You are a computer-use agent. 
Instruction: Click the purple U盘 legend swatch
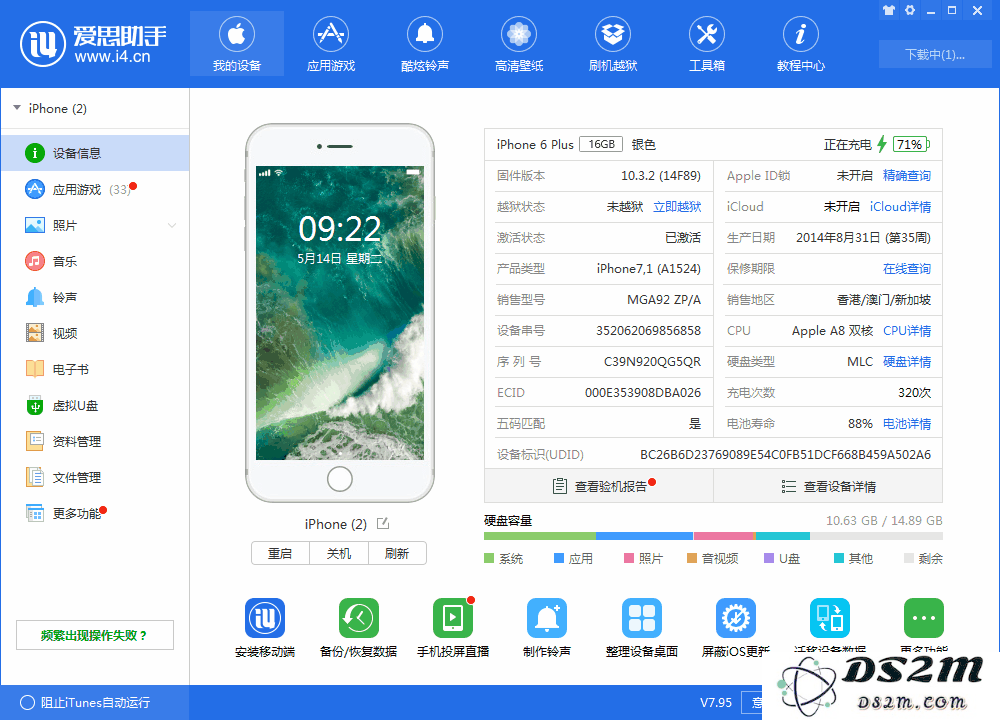point(768,558)
